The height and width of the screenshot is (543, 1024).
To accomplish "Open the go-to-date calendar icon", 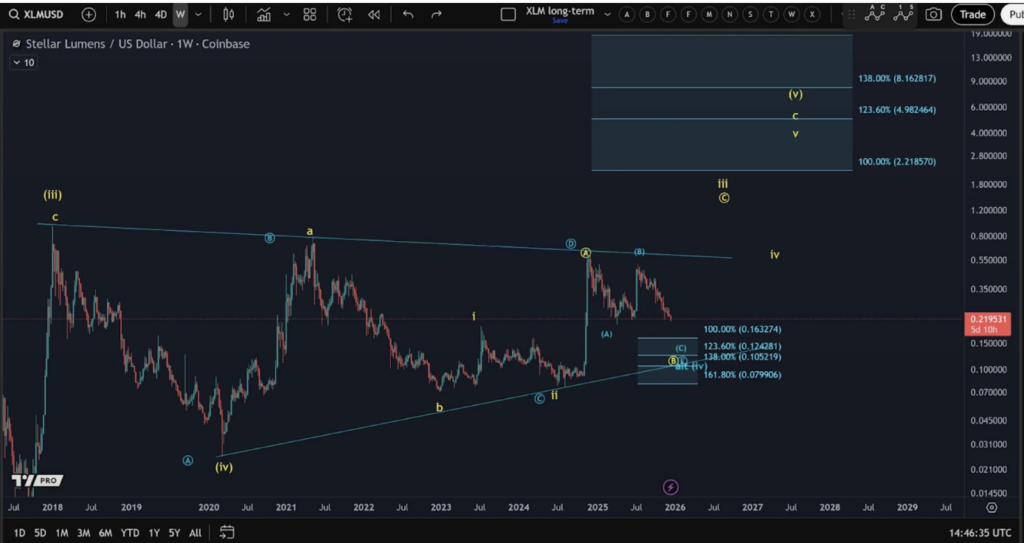I will (x=227, y=533).
